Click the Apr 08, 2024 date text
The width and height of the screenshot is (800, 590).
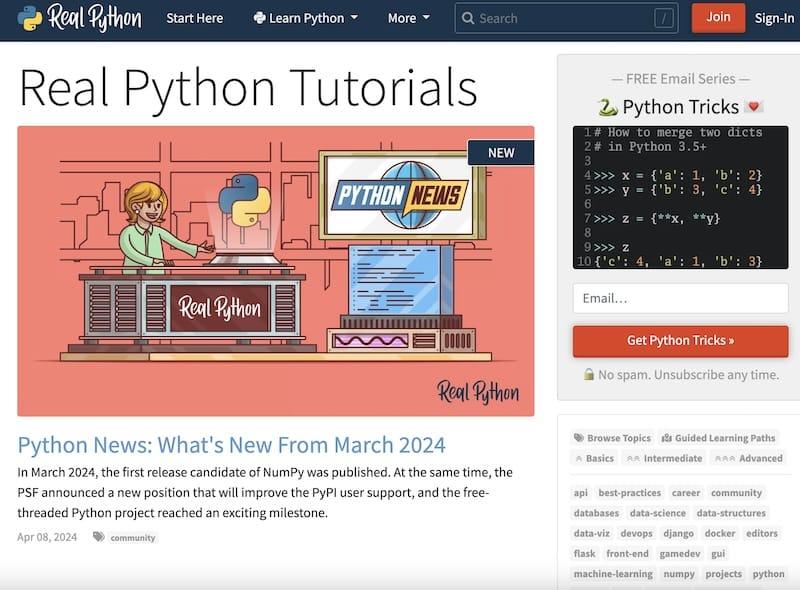47,537
